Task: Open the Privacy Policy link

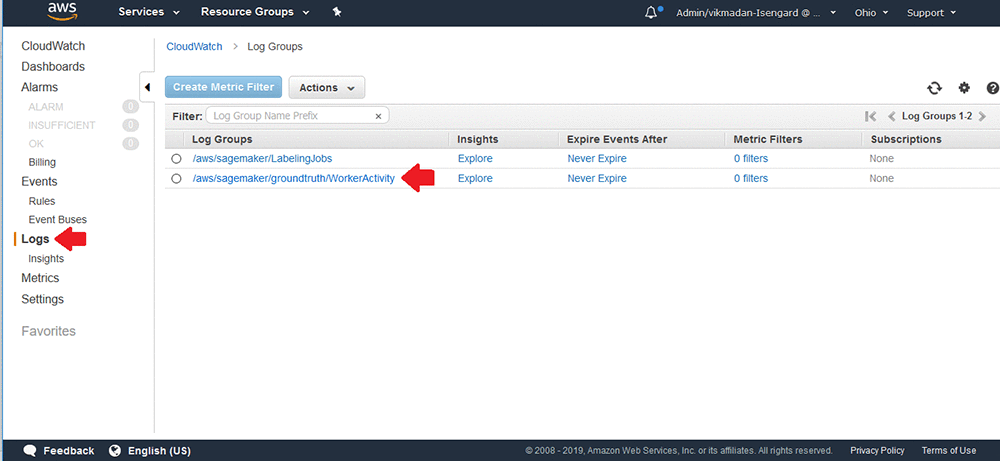Action: pyautogui.click(x=878, y=450)
